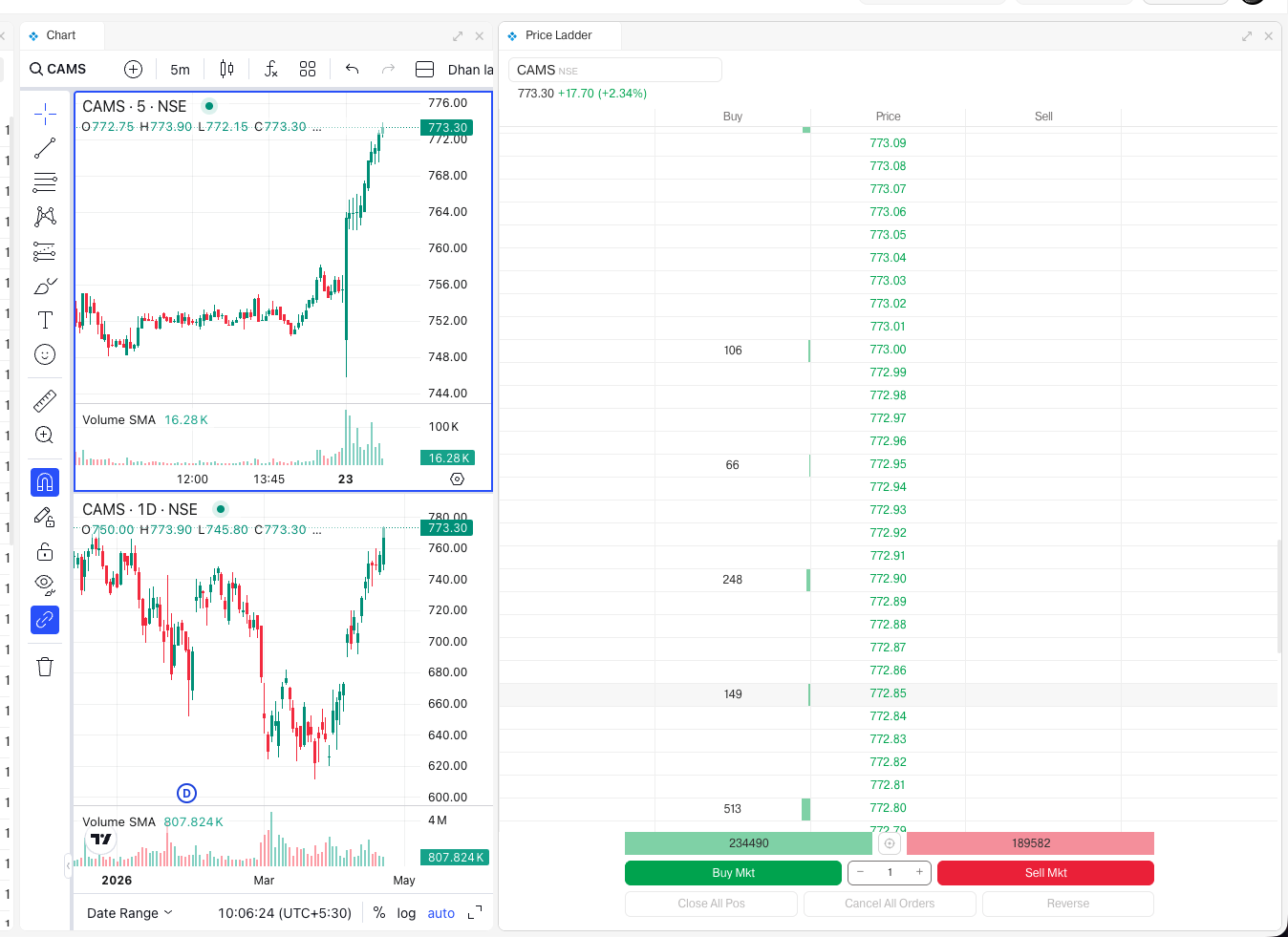Screen dimensions: 1288x937
Task: Toggle magnet mode for drawings
Action: [x=45, y=482]
